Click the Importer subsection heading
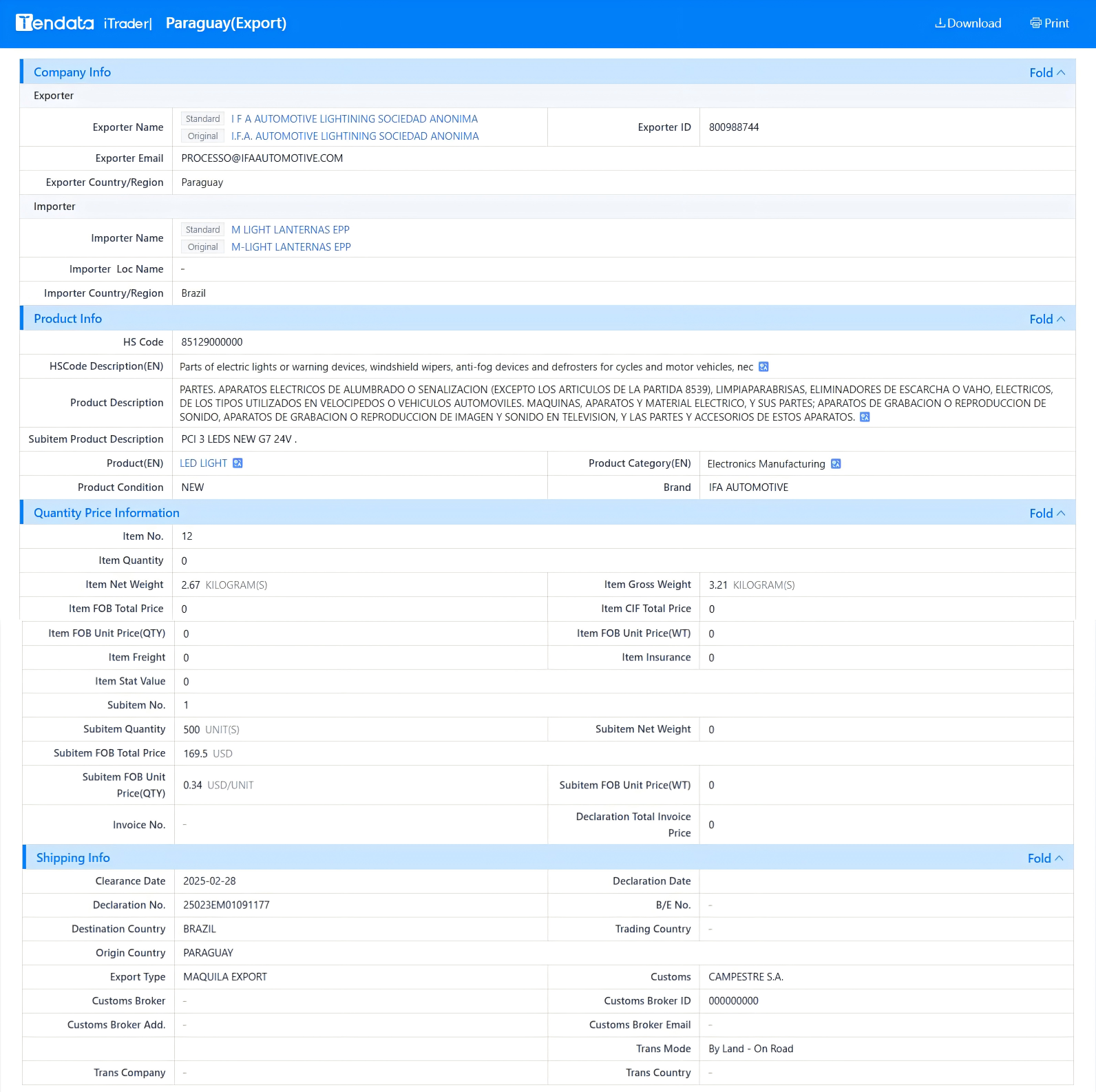Screen dimensions: 1096x1092 54,207
